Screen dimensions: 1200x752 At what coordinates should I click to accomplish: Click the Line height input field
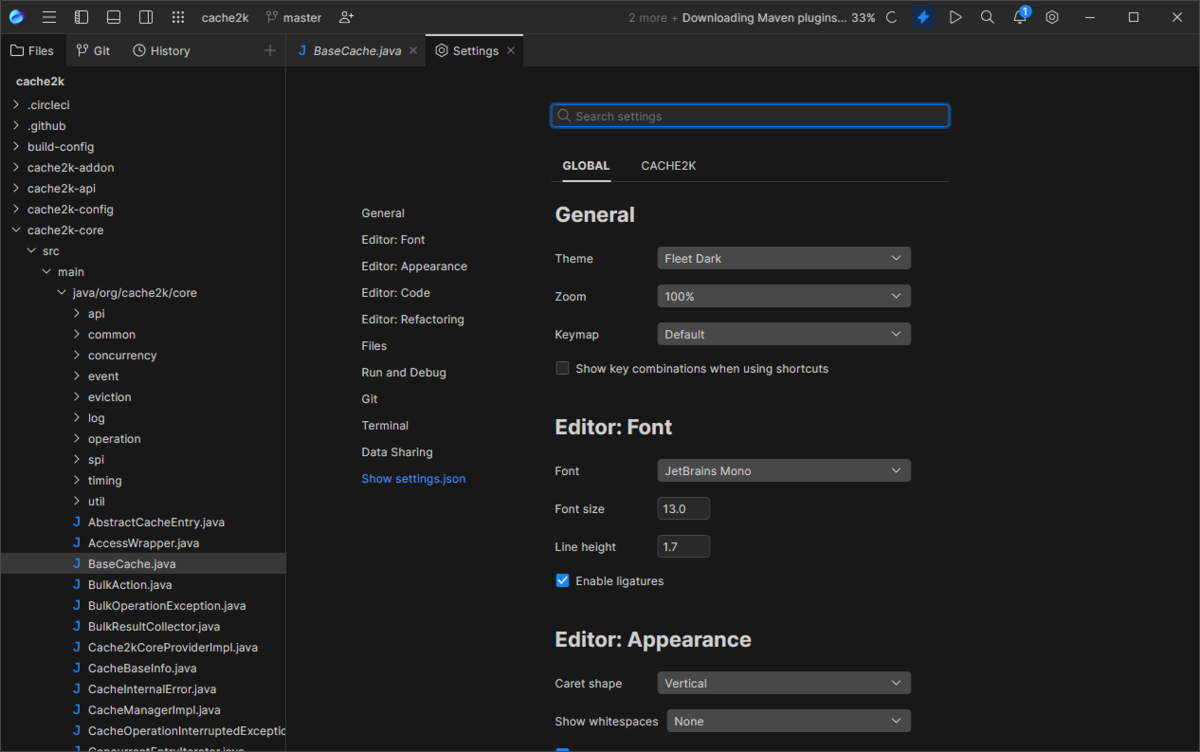point(684,547)
